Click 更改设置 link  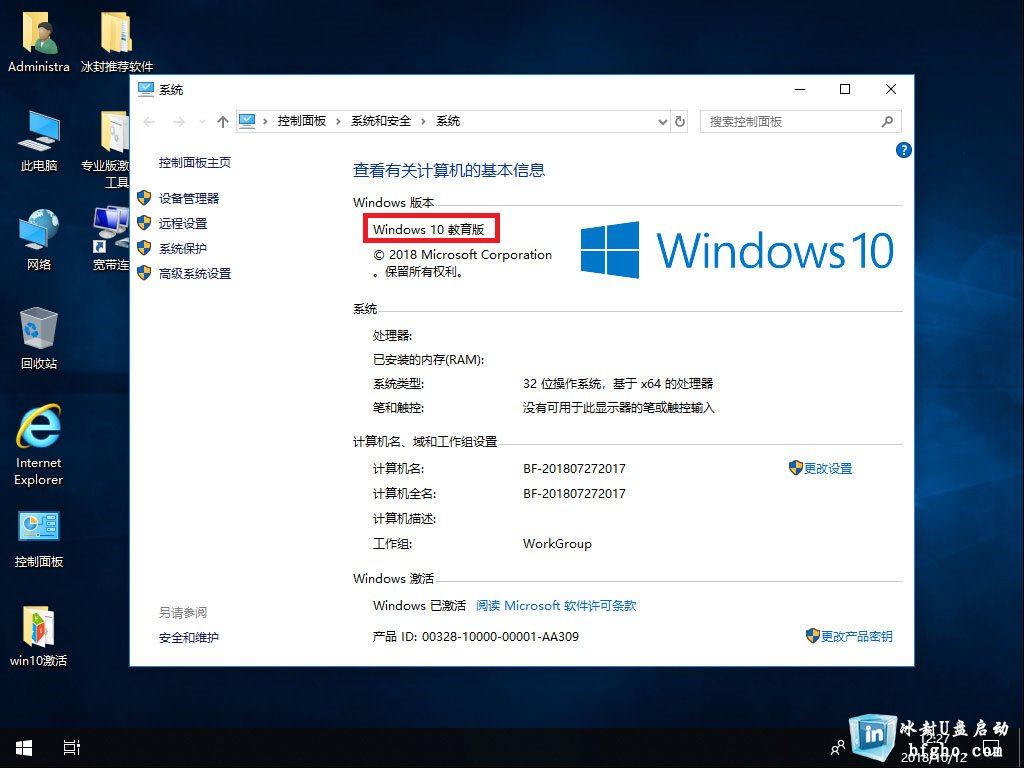[x=827, y=468]
